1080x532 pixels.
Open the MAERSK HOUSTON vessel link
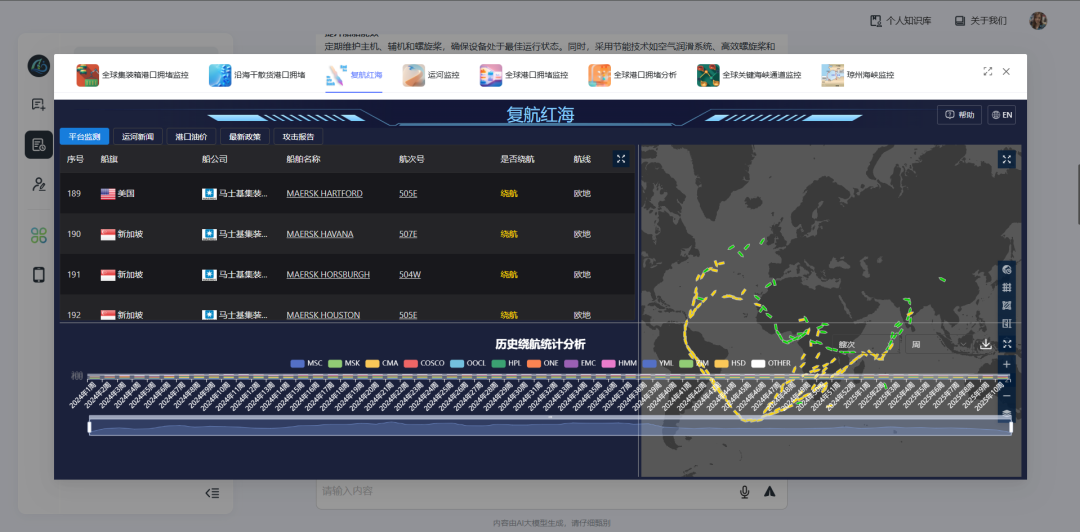(323, 315)
